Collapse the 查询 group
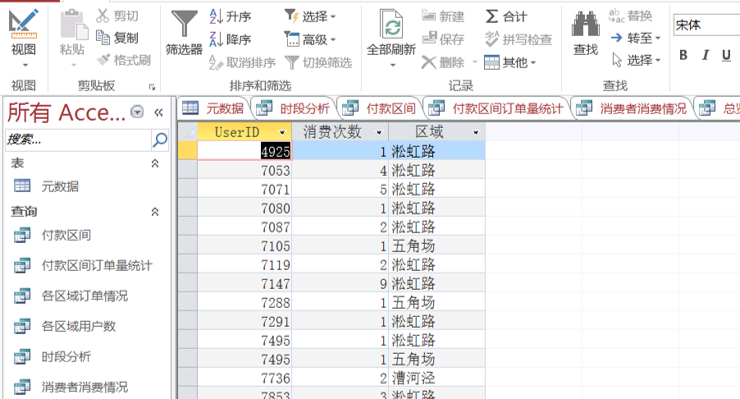This screenshot has height=399, width=740. click(155, 212)
